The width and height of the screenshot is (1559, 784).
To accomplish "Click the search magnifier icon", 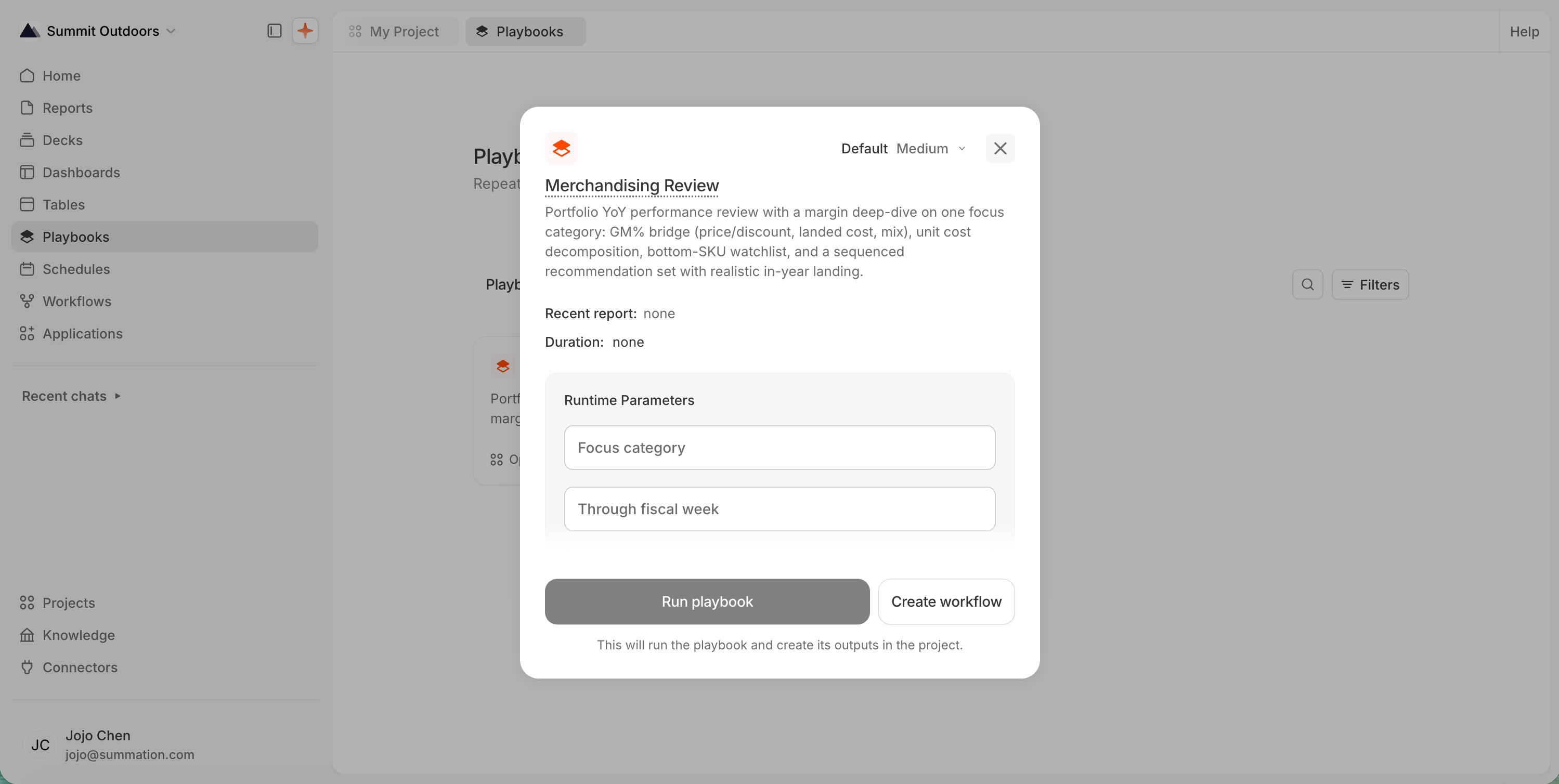I will click(x=1307, y=285).
